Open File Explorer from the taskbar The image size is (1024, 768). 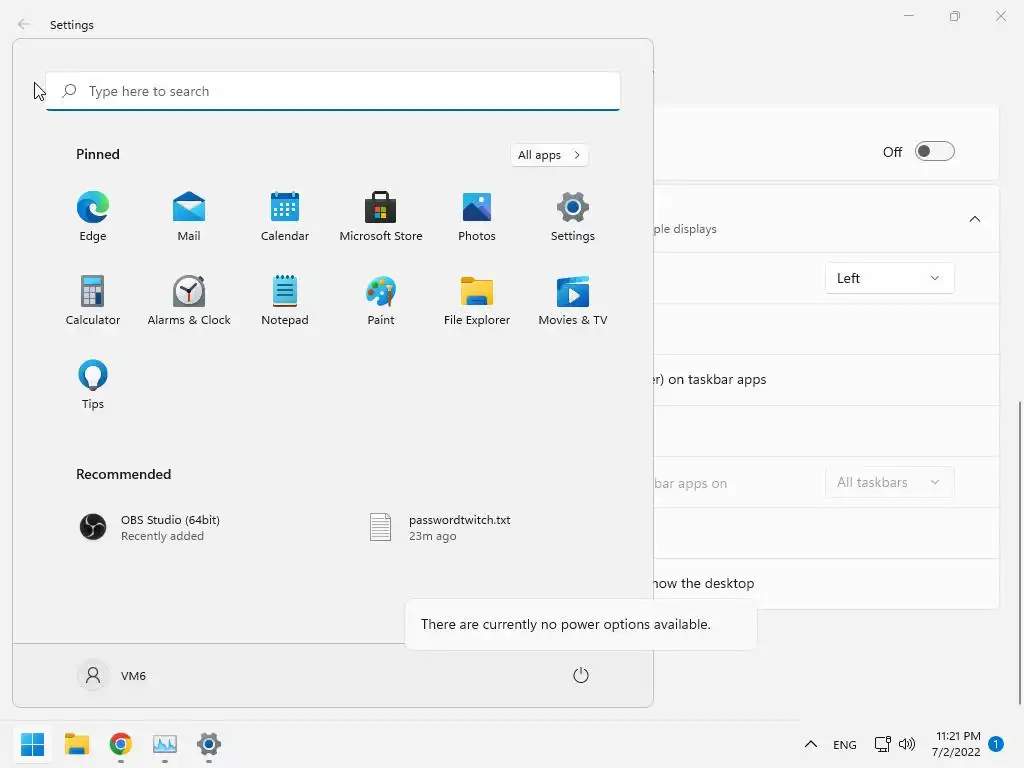click(x=76, y=744)
